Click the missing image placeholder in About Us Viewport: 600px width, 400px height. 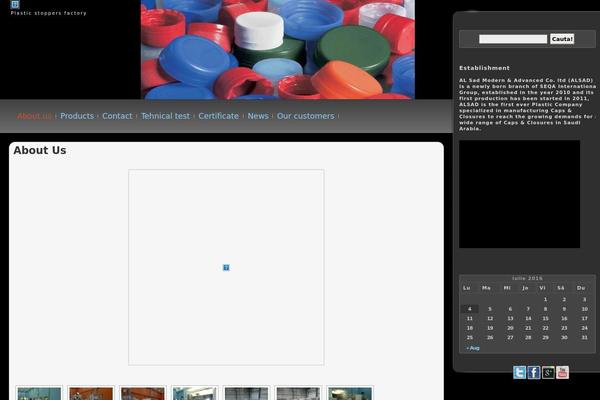tap(226, 267)
